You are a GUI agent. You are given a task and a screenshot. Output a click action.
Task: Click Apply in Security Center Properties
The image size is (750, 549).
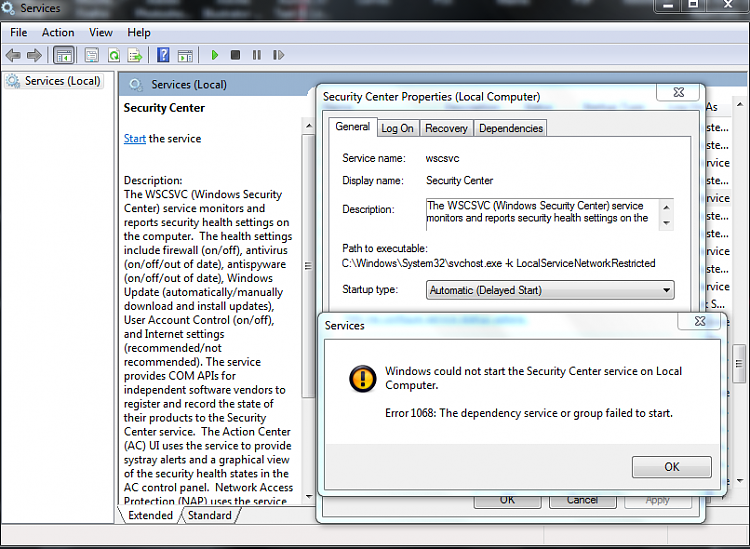(658, 501)
